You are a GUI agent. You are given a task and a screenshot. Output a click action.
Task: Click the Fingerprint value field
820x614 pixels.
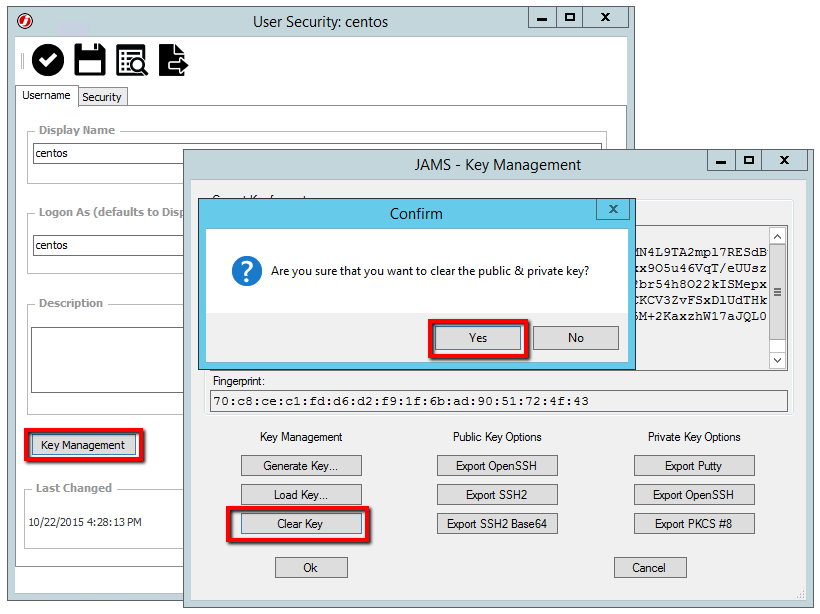click(x=499, y=401)
